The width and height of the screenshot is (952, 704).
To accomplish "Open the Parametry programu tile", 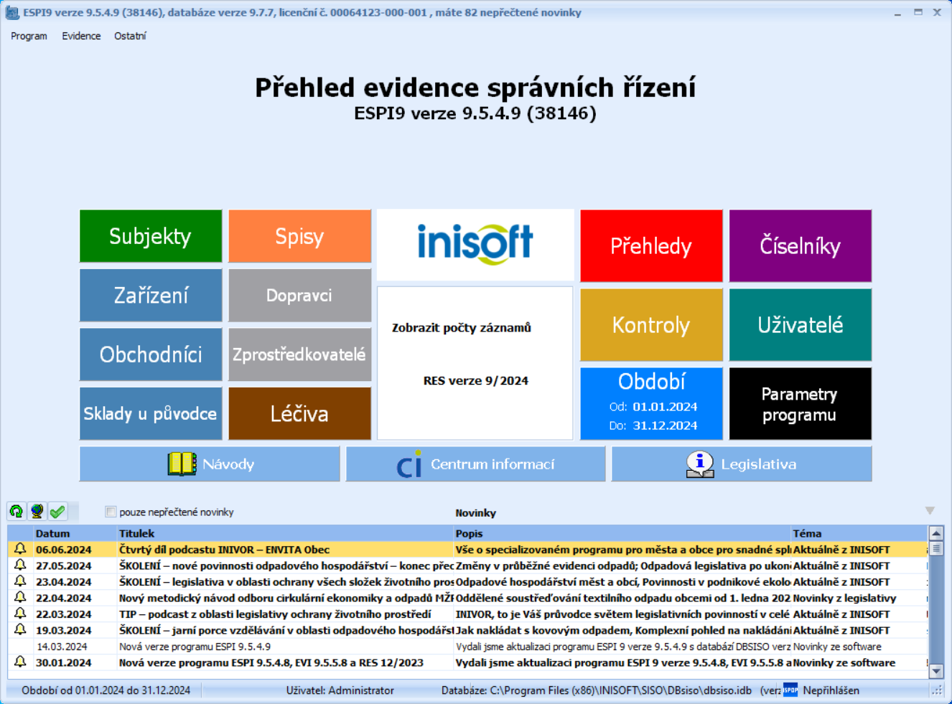I will click(800, 404).
